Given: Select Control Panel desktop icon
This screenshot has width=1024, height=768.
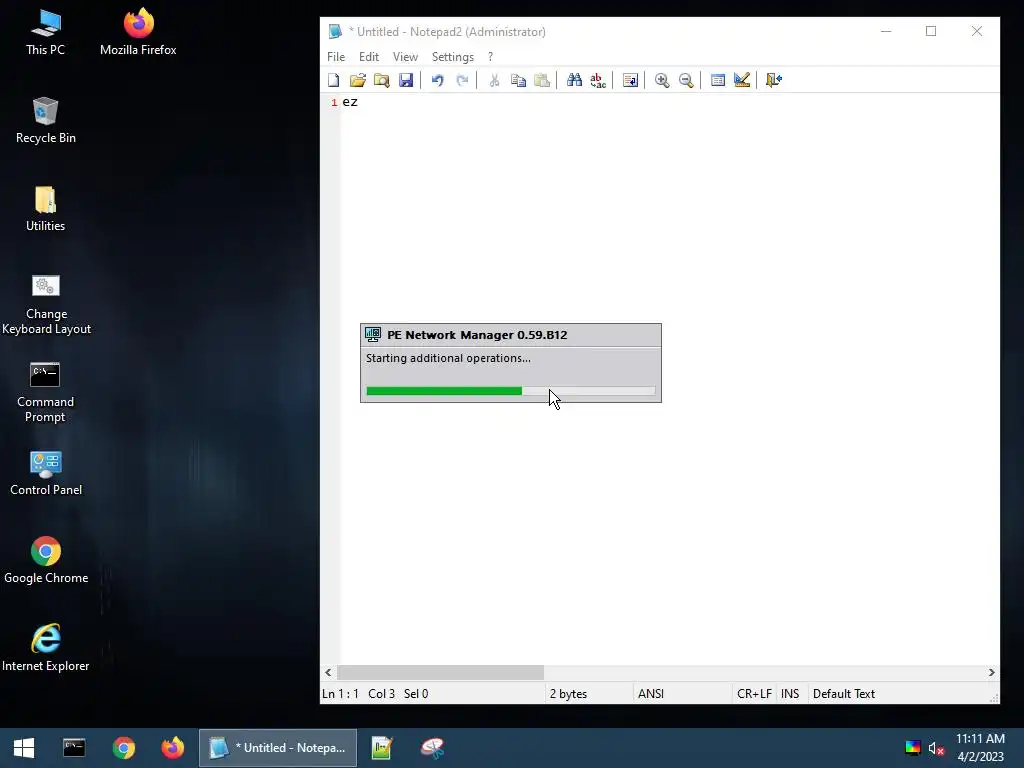Looking at the screenshot, I should (x=46, y=473).
